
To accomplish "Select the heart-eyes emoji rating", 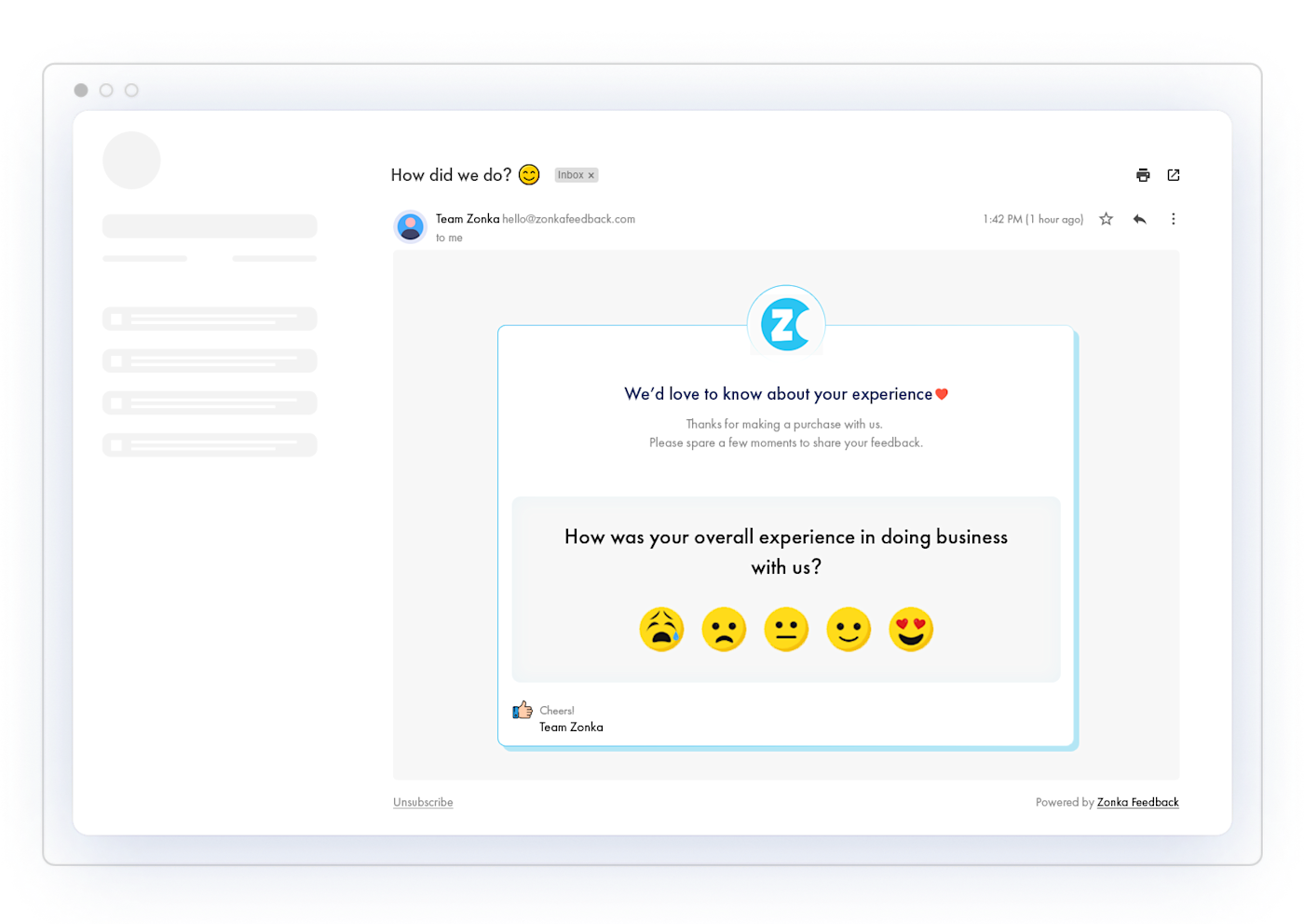I will [911, 630].
